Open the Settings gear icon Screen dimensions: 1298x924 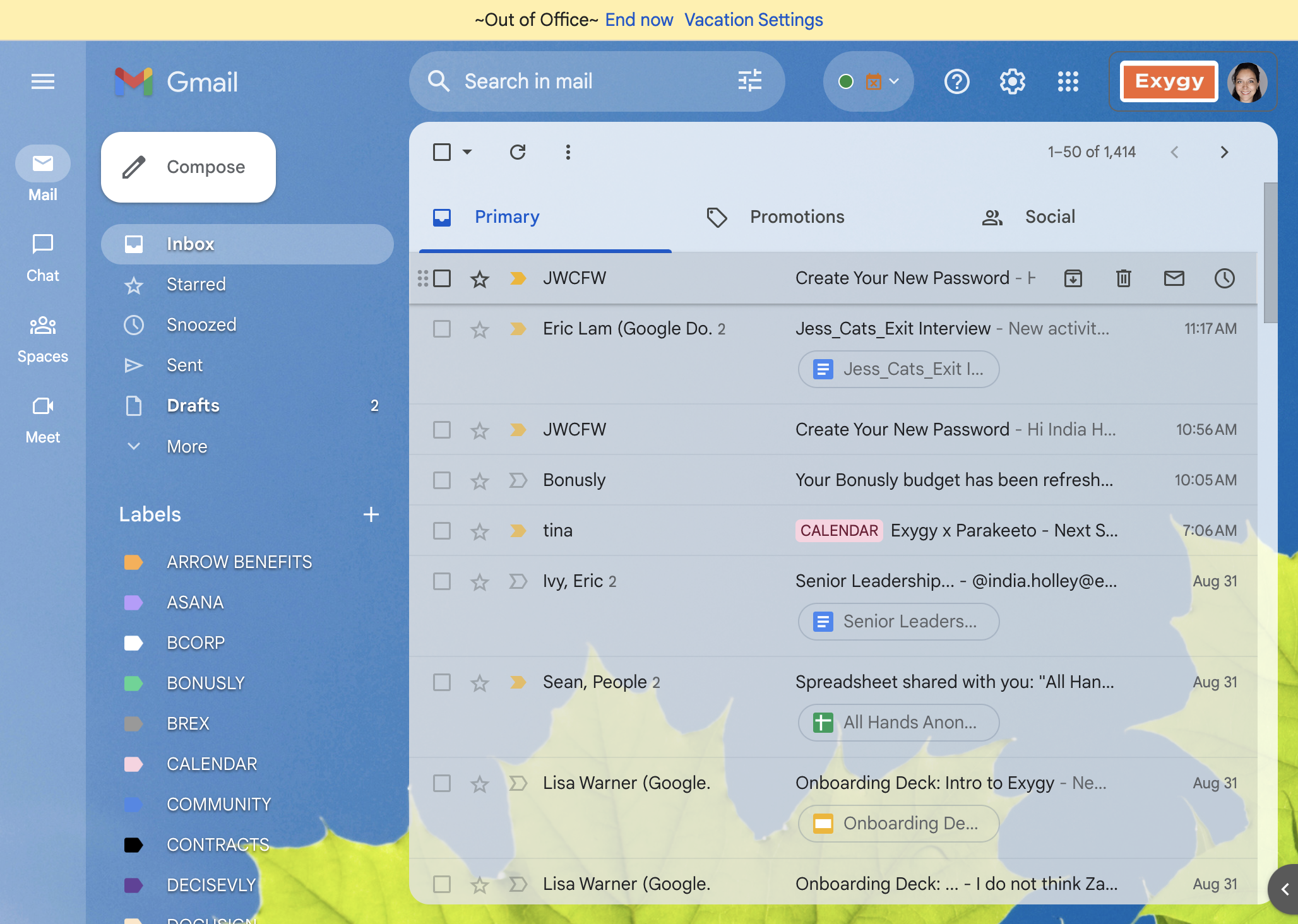click(x=1012, y=81)
